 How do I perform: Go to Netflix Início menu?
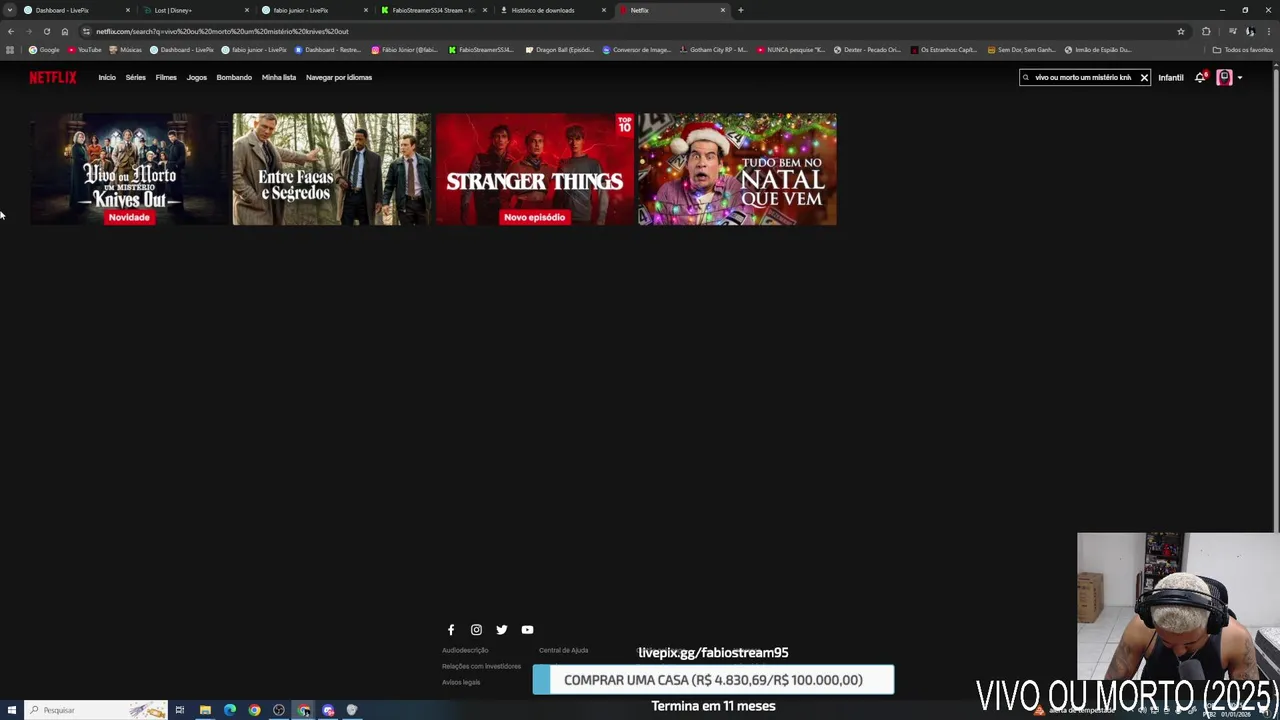pos(107,77)
